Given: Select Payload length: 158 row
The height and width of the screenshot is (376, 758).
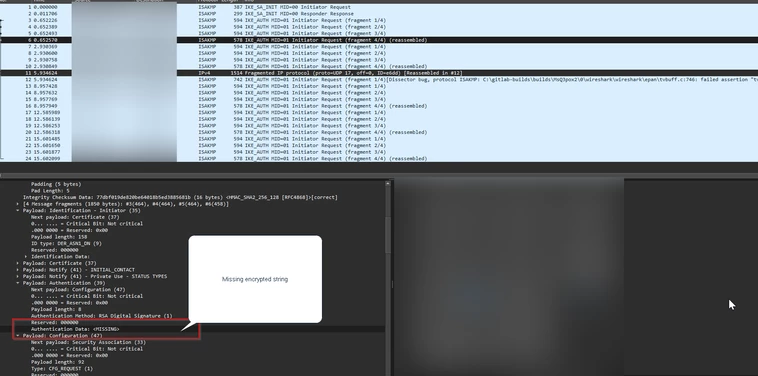Looking at the screenshot, I should point(192,237).
